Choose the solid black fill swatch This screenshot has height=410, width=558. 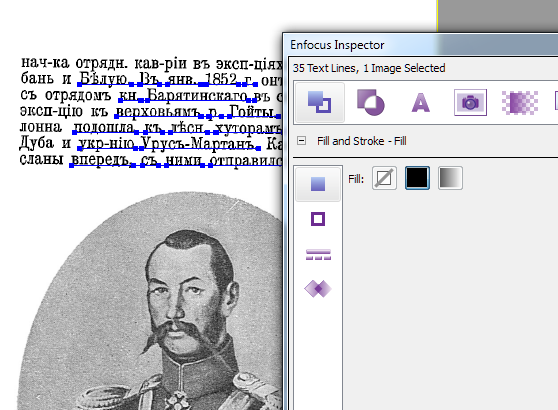417,178
